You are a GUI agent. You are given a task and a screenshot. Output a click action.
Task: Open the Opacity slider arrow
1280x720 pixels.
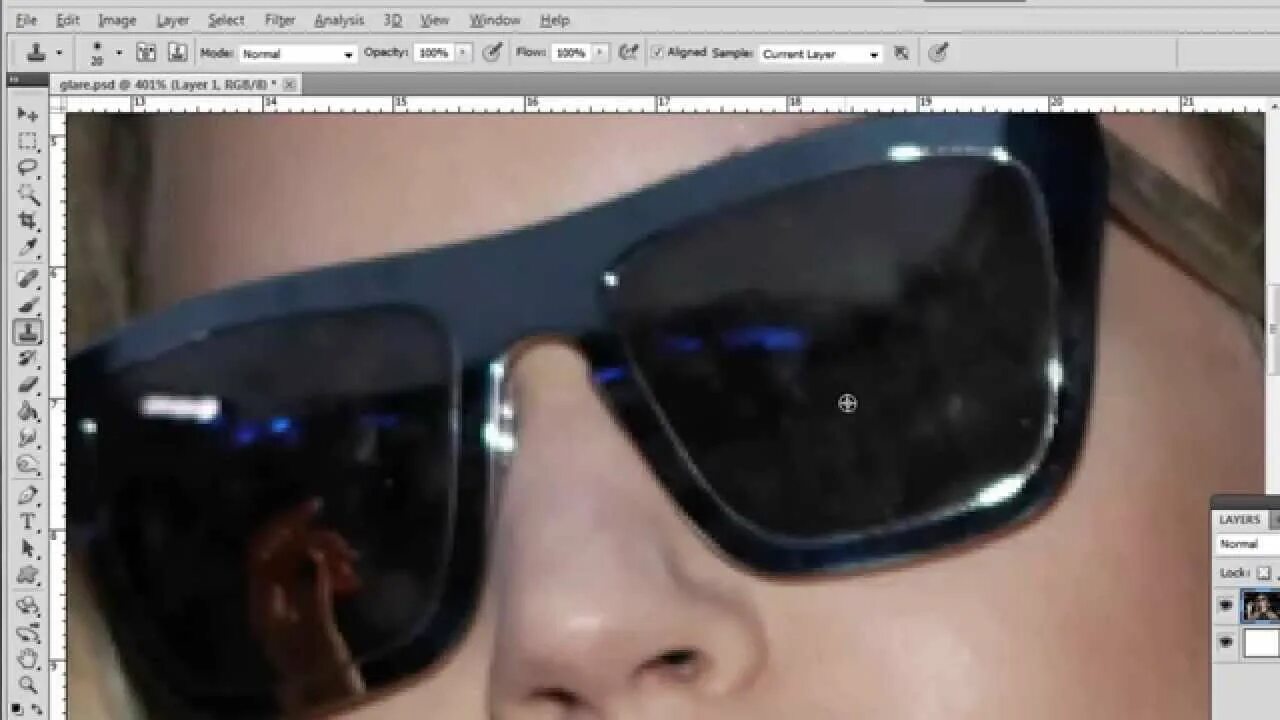pyautogui.click(x=464, y=53)
